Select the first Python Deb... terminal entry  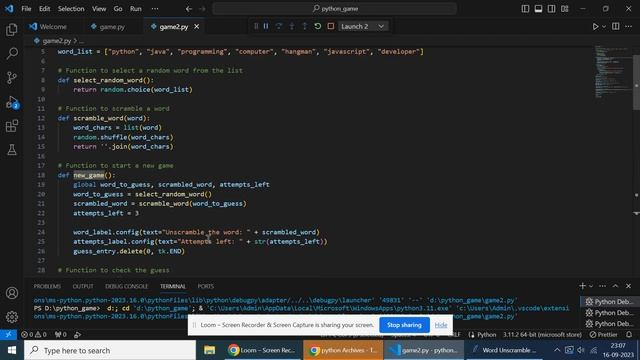click(x=609, y=302)
